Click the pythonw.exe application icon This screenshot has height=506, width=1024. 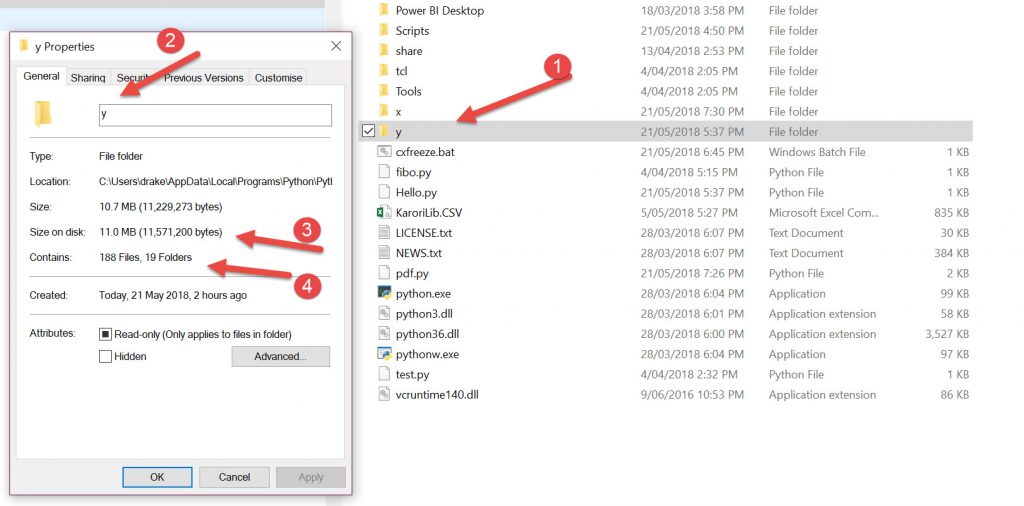(384, 354)
